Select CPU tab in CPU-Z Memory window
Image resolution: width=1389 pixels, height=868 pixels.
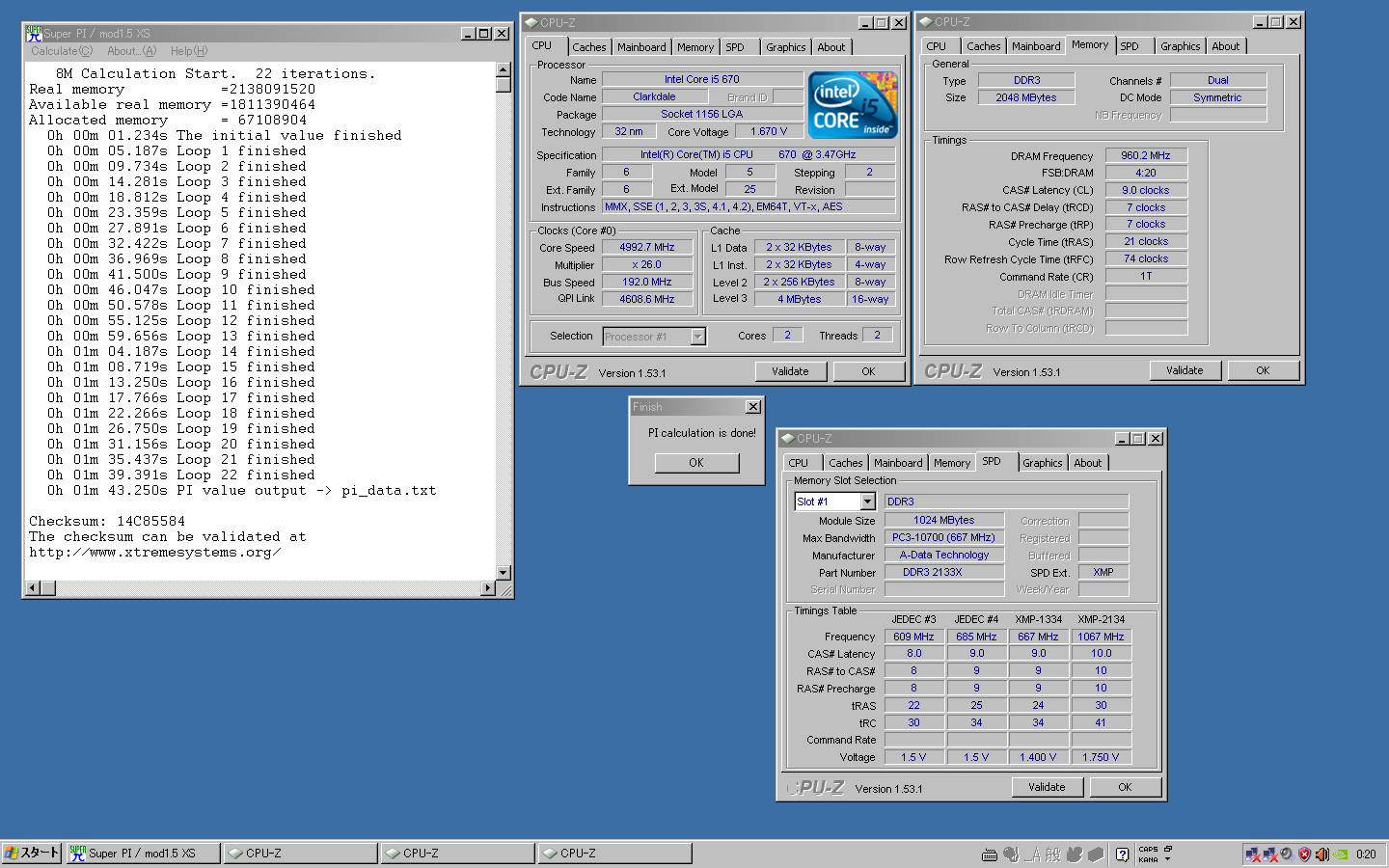937,46
